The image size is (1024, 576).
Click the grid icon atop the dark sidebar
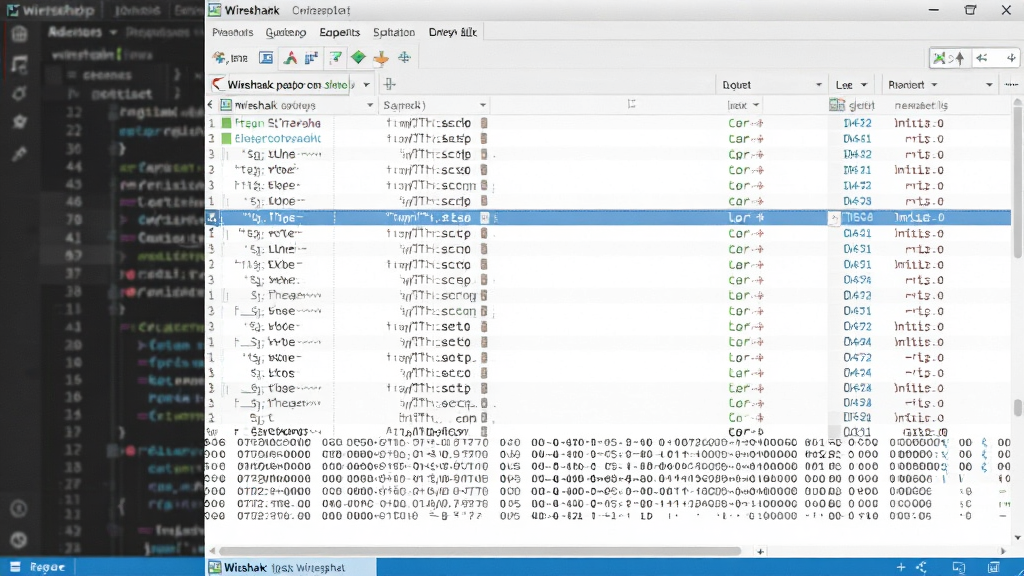click(x=19, y=34)
